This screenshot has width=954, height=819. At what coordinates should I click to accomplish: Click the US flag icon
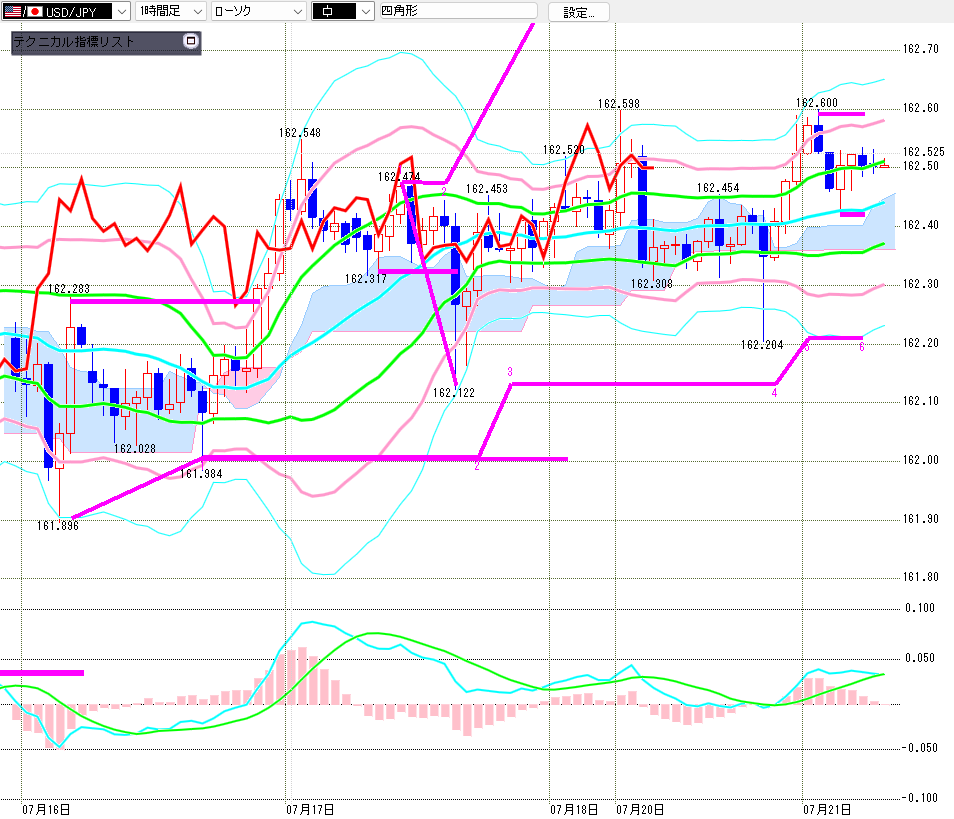(x=13, y=11)
